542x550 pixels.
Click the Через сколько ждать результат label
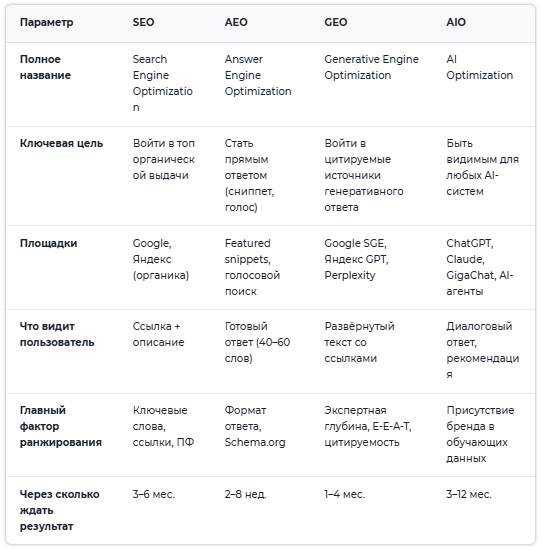(60, 510)
